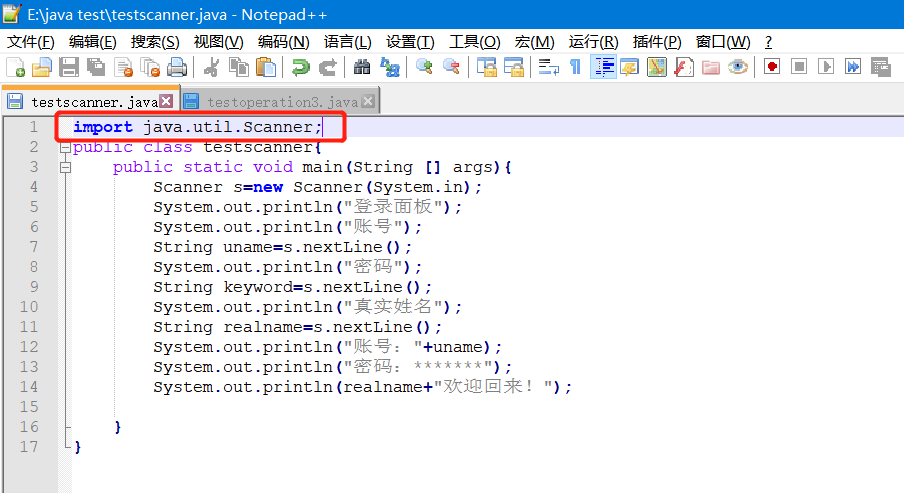
Task: Place cursor in 'import java.util.Scanner;' line
Action: 197,127
